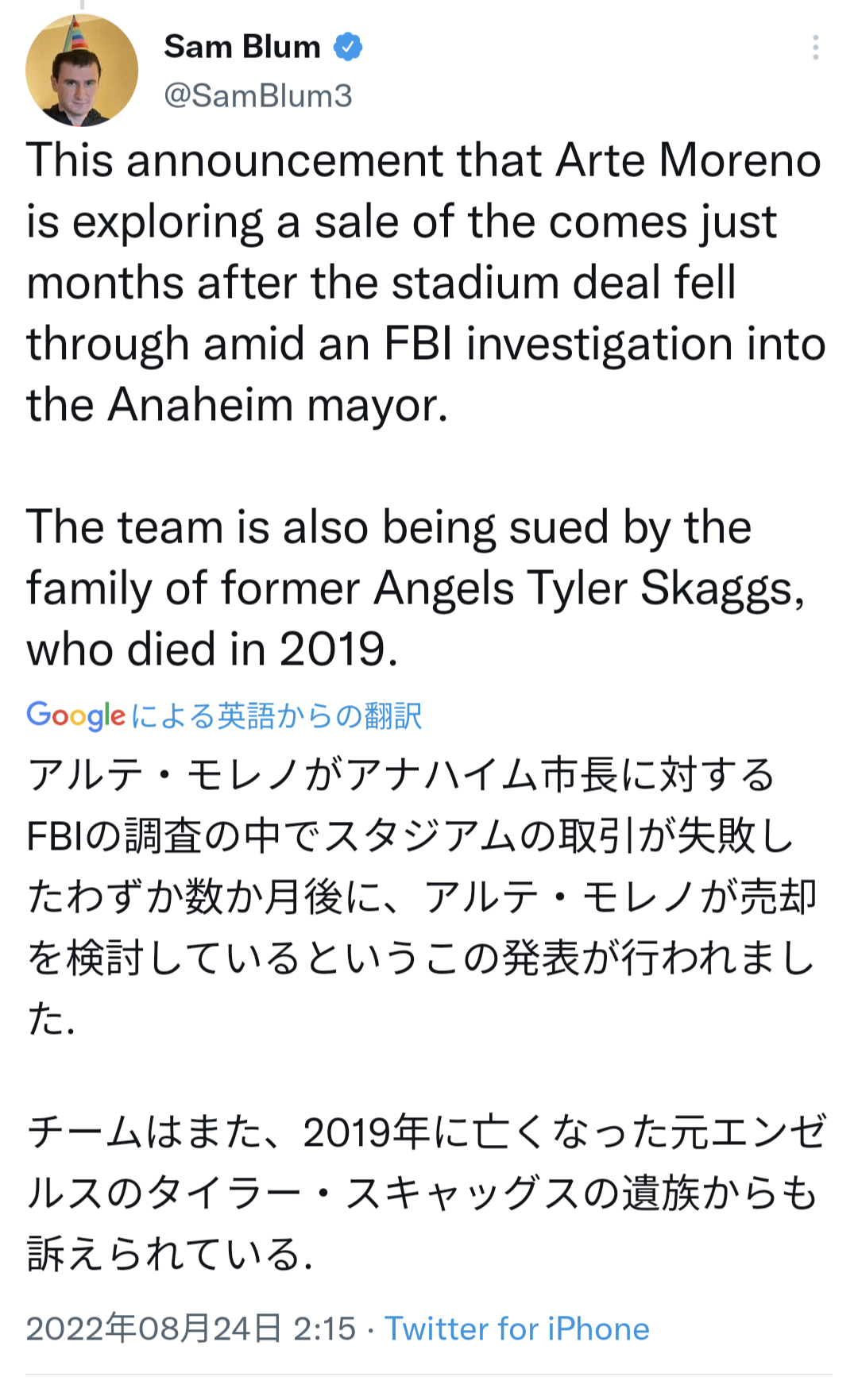
Task: Tap the Japanese line starting FBIの調査の中で
Action: coord(410,835)
